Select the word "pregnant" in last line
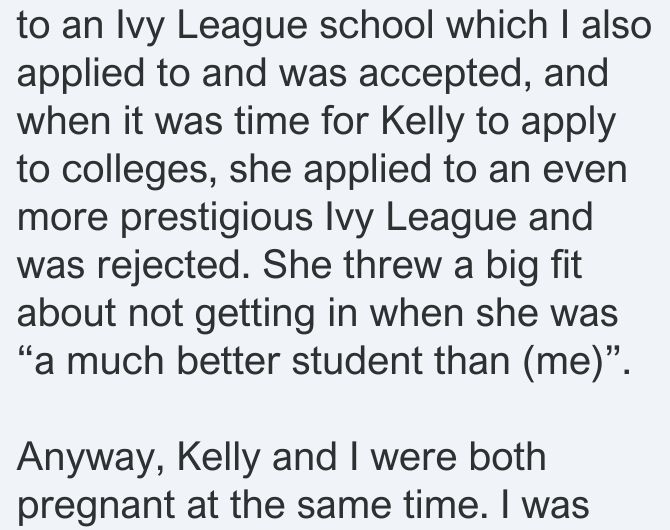The image size is (670, 530). 96,507
